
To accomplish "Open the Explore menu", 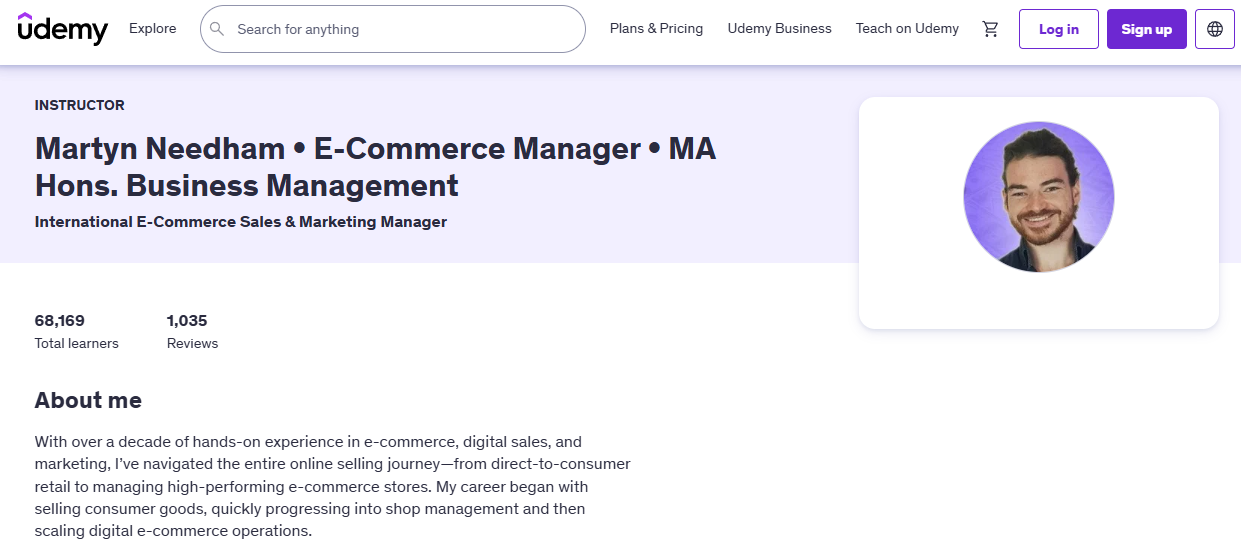I will point(153,29).
